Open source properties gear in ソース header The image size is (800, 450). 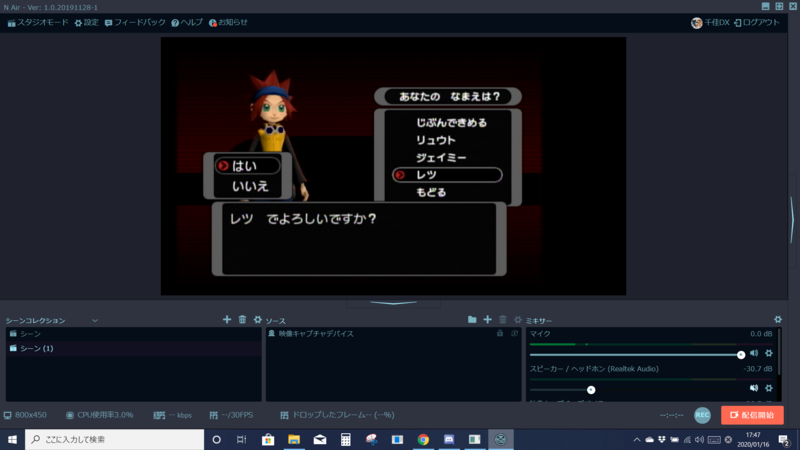(518, 319)
